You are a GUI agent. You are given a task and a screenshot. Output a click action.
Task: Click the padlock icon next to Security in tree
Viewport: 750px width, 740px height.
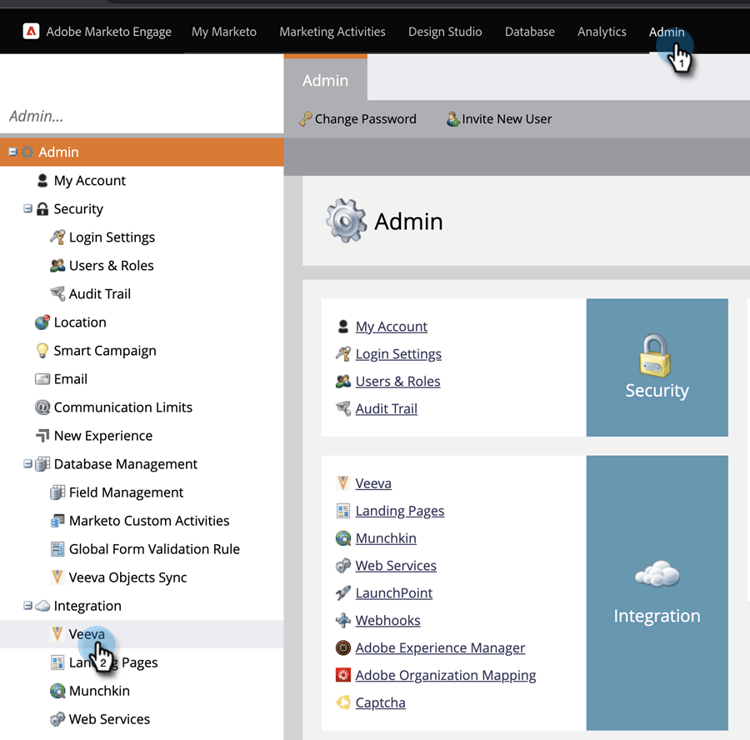click(x=43, y=209)
